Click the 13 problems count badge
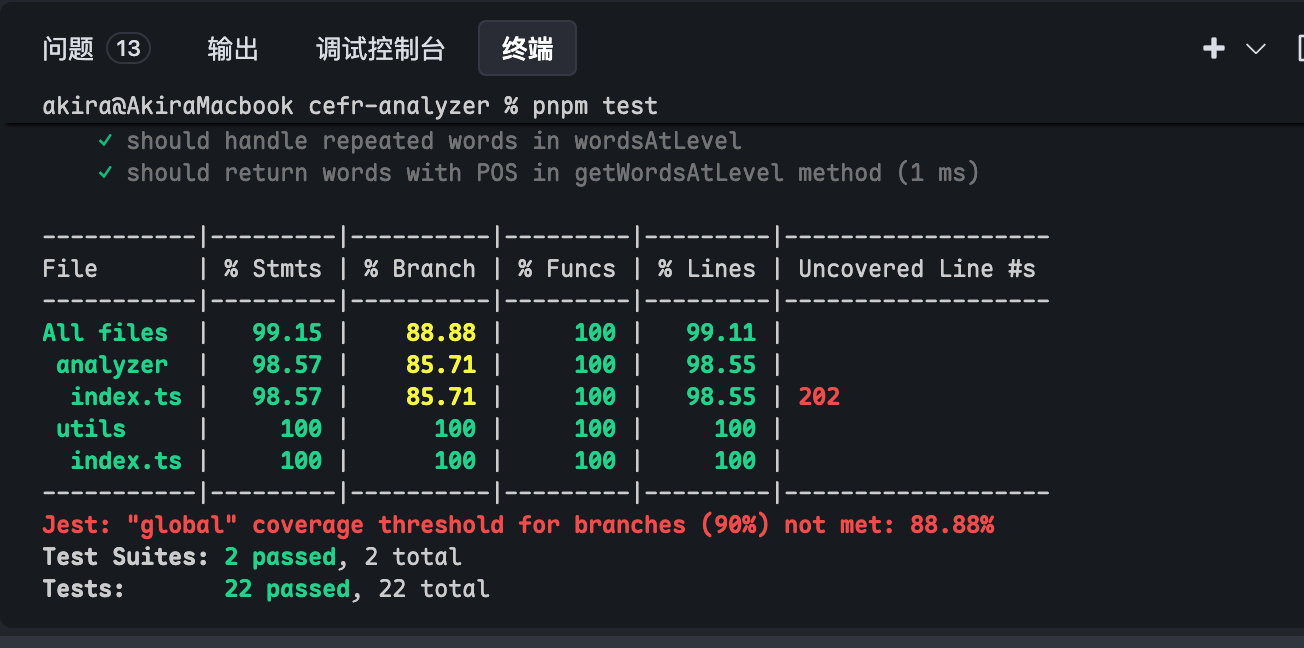1304x648 pixels. coord(128,48)
